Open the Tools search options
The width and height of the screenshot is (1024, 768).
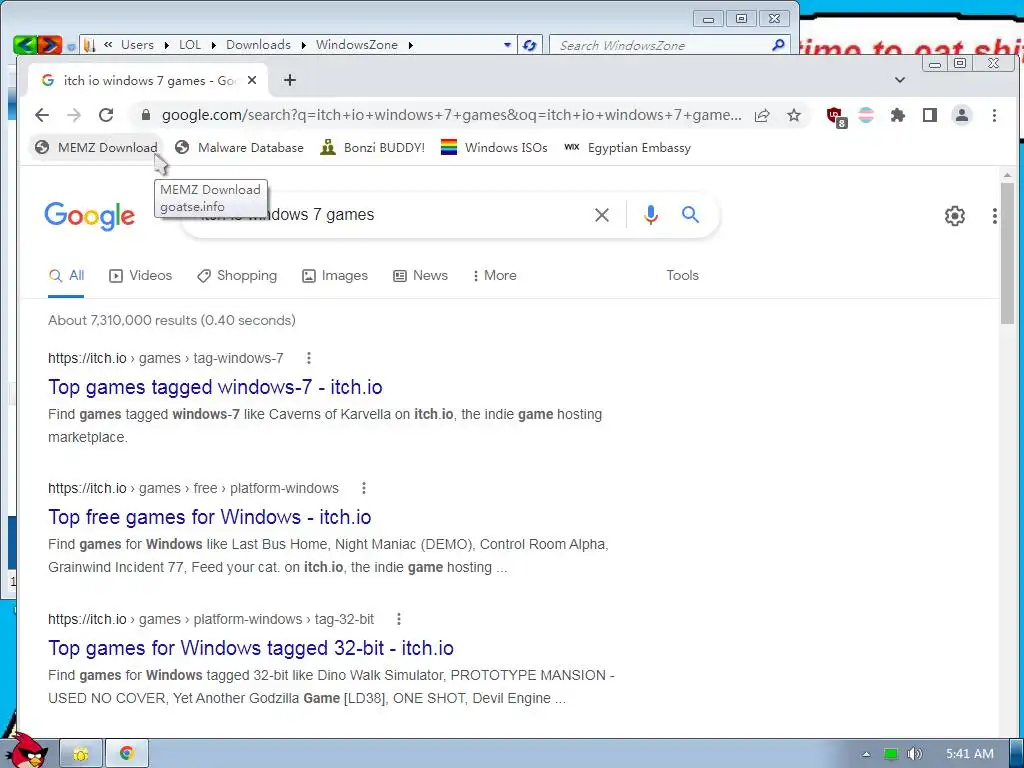tap(682, 276)
